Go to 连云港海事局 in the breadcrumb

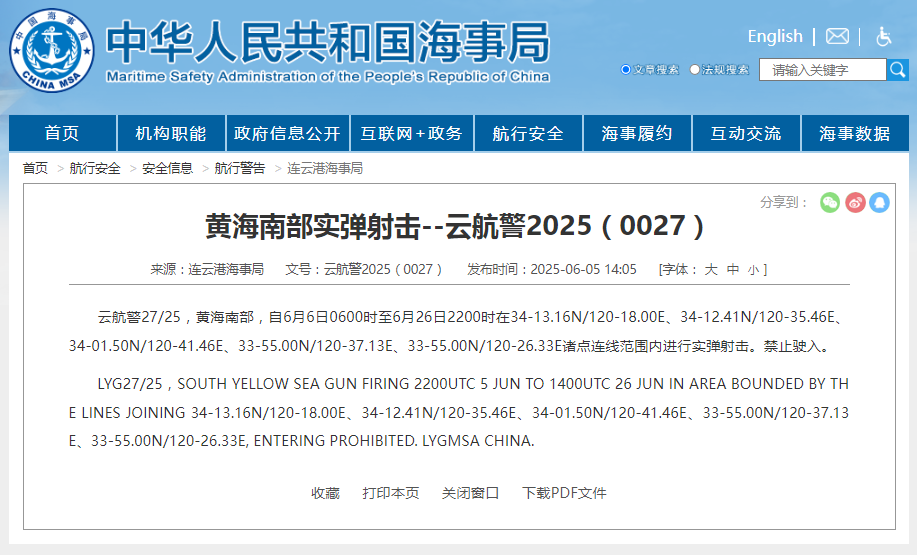[325, 168]
